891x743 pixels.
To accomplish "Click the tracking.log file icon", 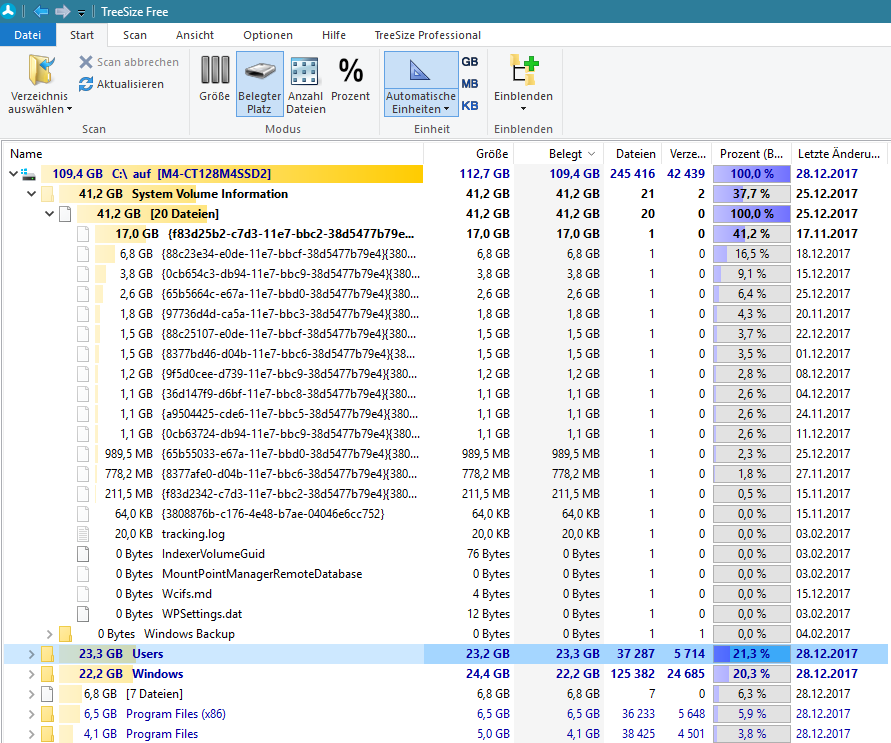I will pos(83,534).
